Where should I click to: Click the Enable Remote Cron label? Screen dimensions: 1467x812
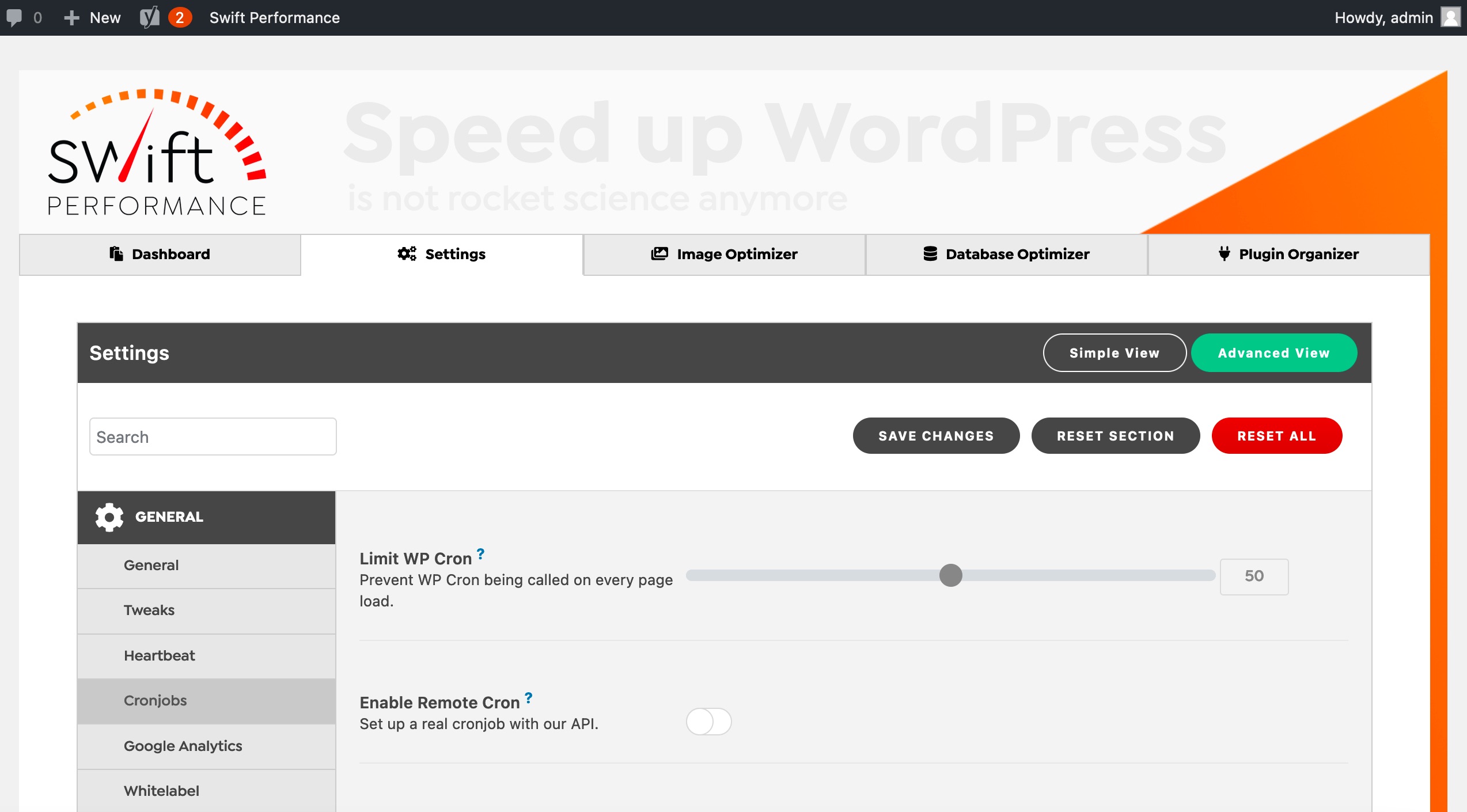(x=439, y=703)
